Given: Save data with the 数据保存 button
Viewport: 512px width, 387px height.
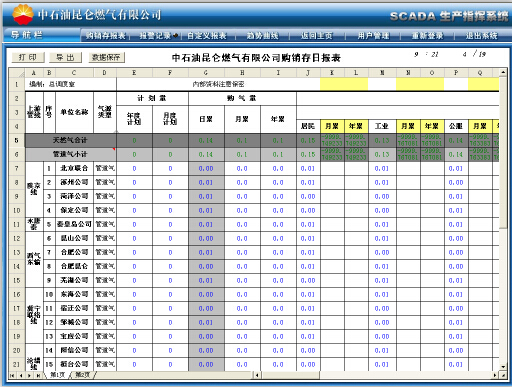Looking at the screenshot, I should tap(106, 57).
